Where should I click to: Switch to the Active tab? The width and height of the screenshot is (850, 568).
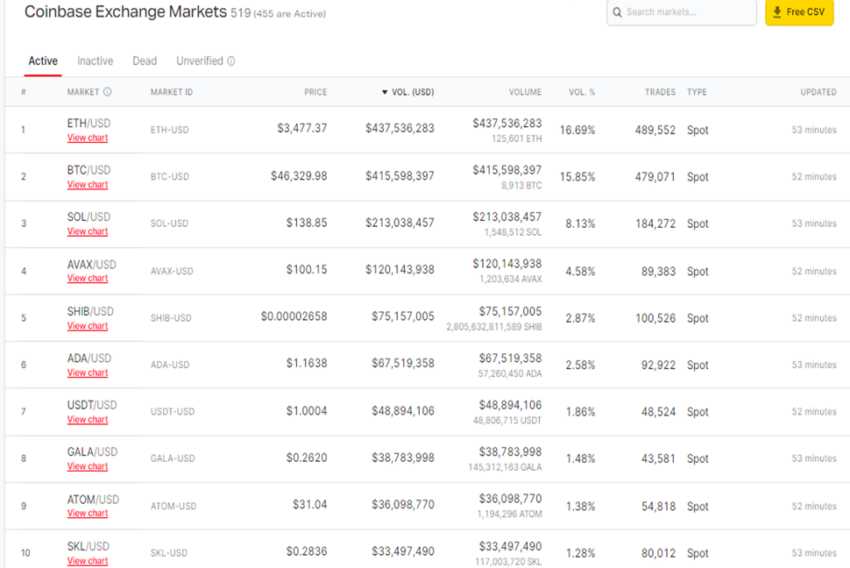point(43,61)
